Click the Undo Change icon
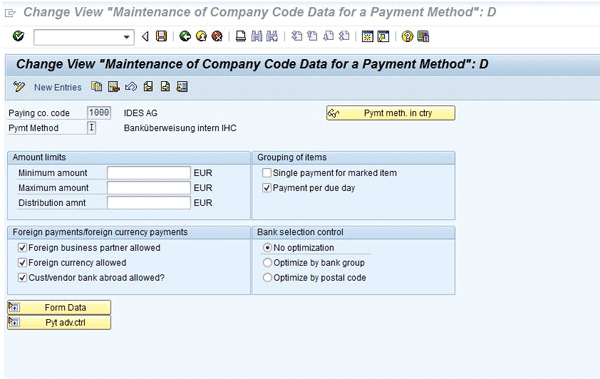Image resolution: width=600 pixels, height=379 pixels. pos(131,87)
